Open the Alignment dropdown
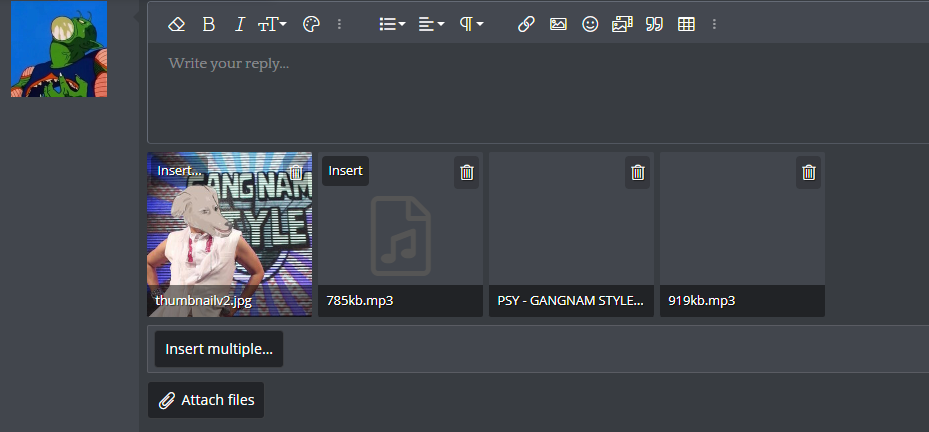The height and width of the screenshot is (432, 929). [431, 24]
